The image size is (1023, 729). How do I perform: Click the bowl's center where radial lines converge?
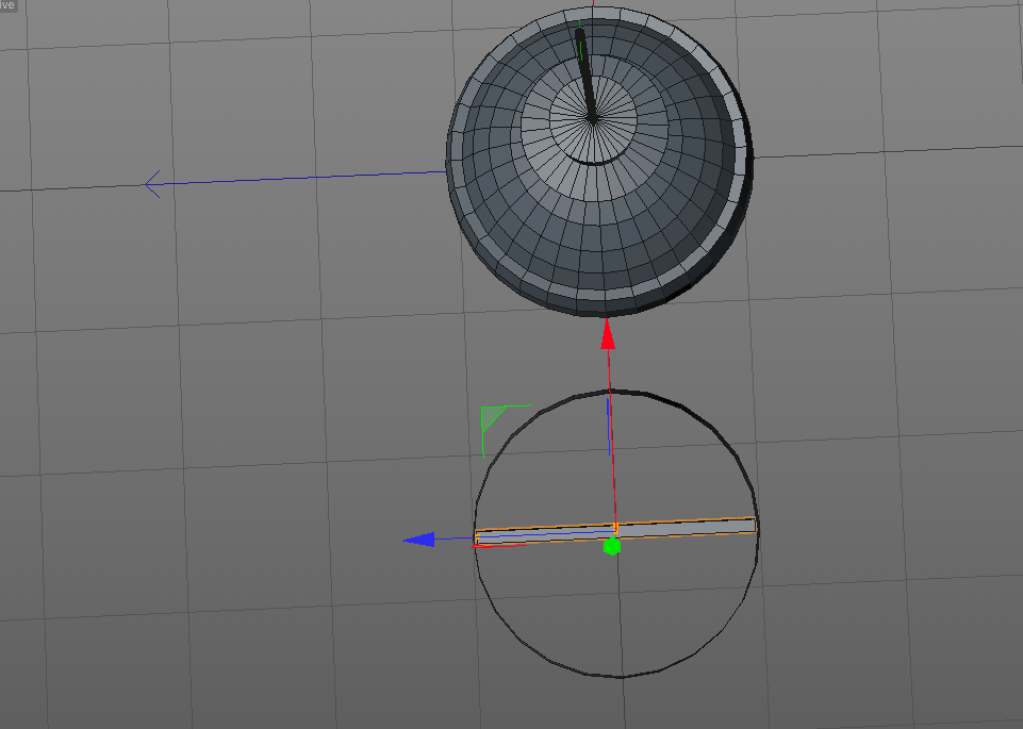[x=593, y=119]
